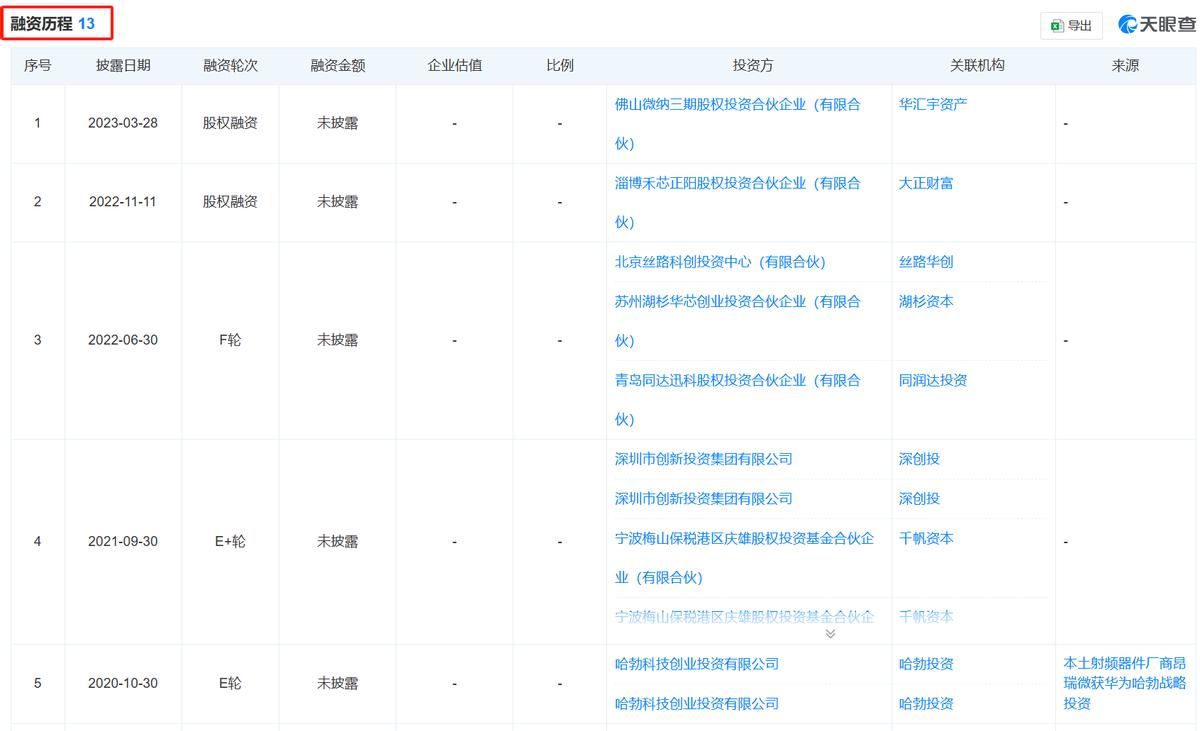
Task: Click 未披露 amount in the 2022-06-30 row
Action: coord(338,340)
